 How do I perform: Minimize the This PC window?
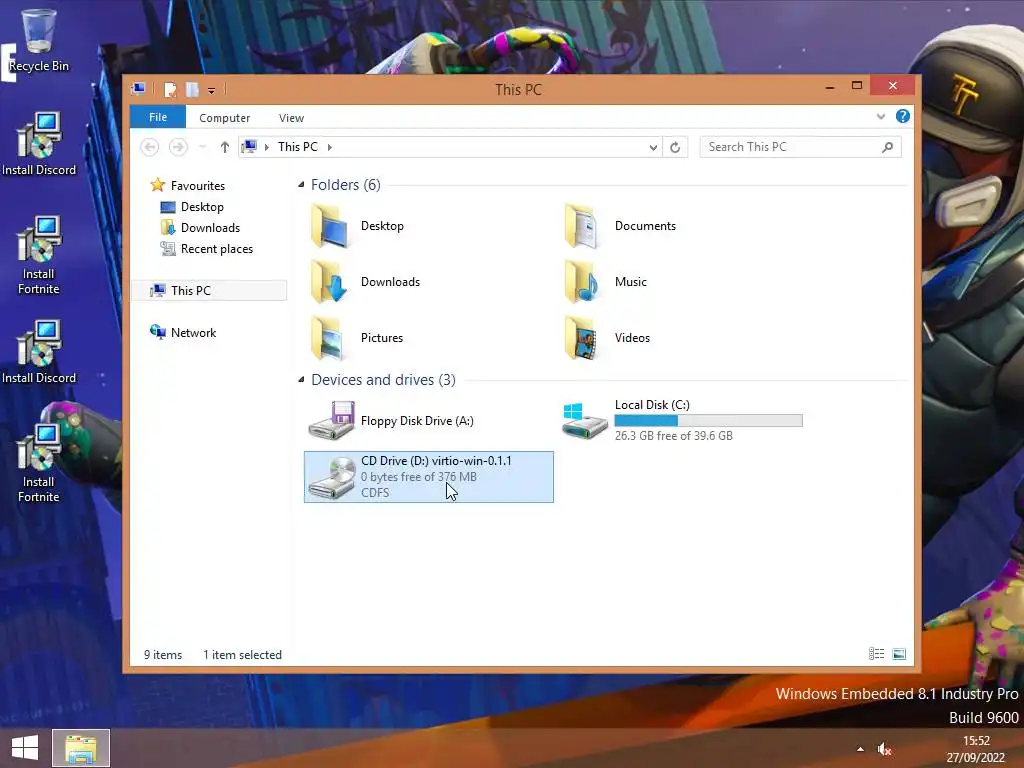tap(829, 86)
